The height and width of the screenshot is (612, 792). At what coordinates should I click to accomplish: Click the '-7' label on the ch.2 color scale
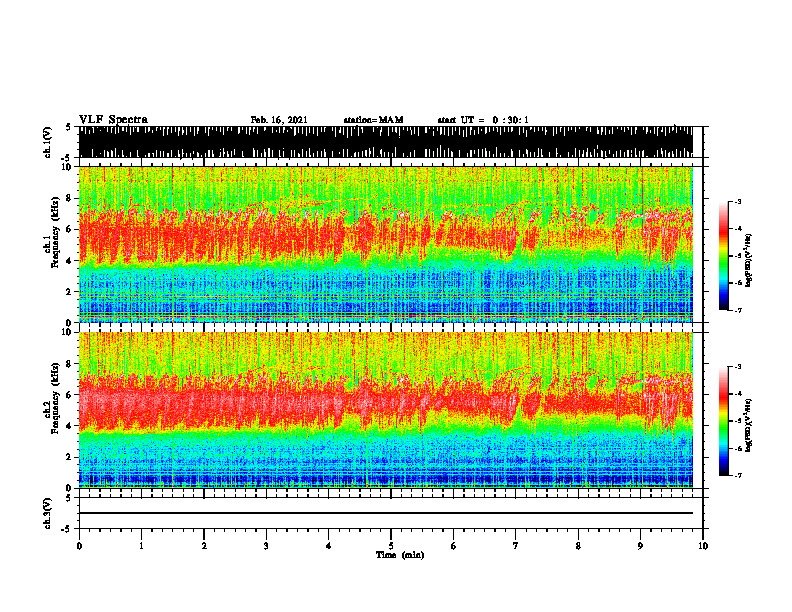(x=738, y=475)
